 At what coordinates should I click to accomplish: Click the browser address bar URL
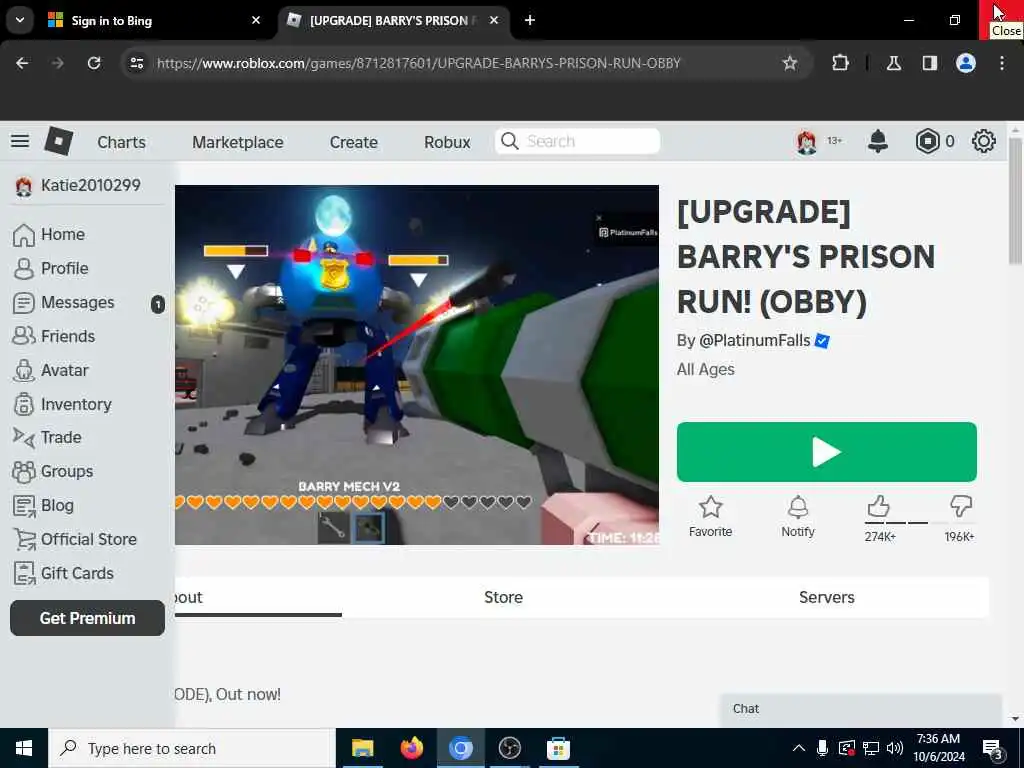pyautogui.click(x=419, y=63)
